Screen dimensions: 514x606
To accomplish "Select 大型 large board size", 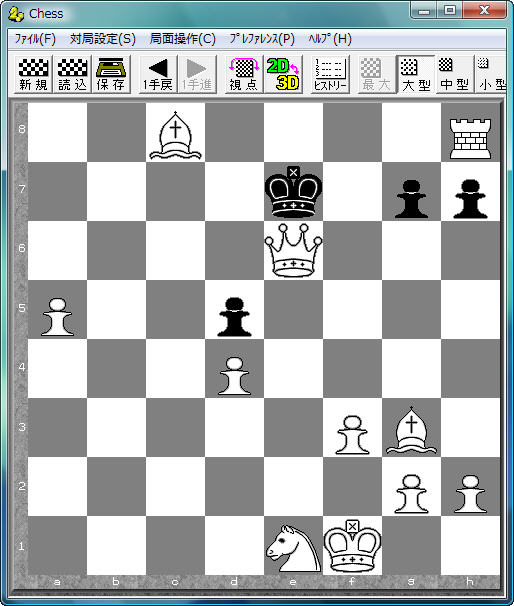I will (x=416, y=74).
